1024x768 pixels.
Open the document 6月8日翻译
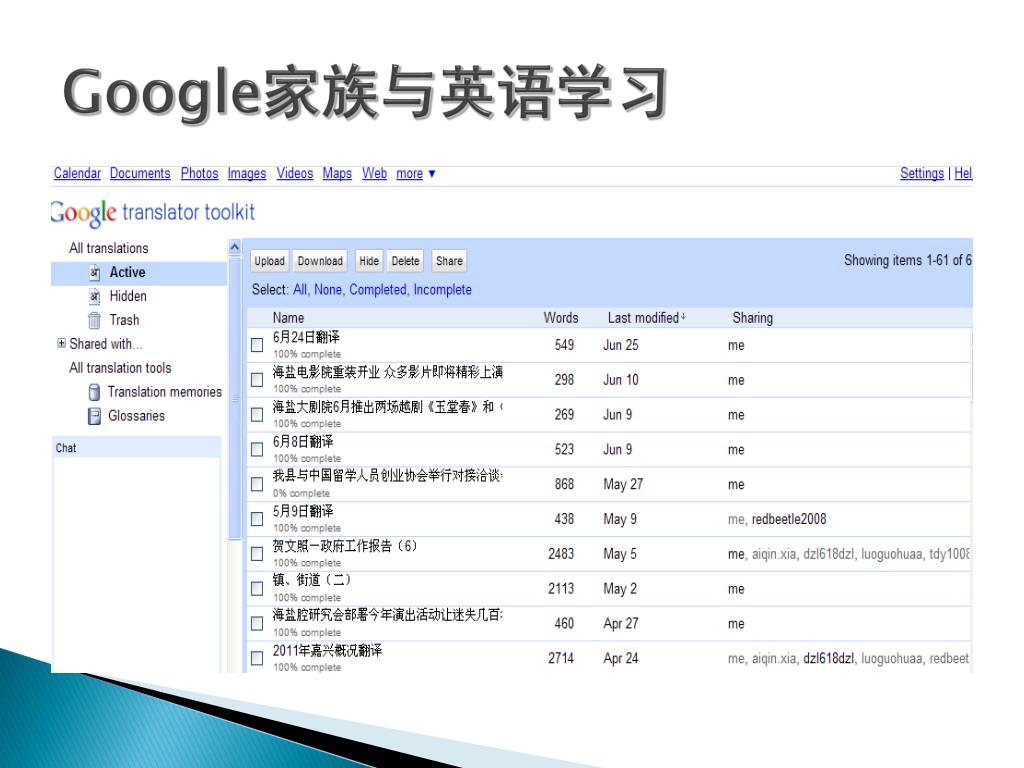tap(303, 441)
